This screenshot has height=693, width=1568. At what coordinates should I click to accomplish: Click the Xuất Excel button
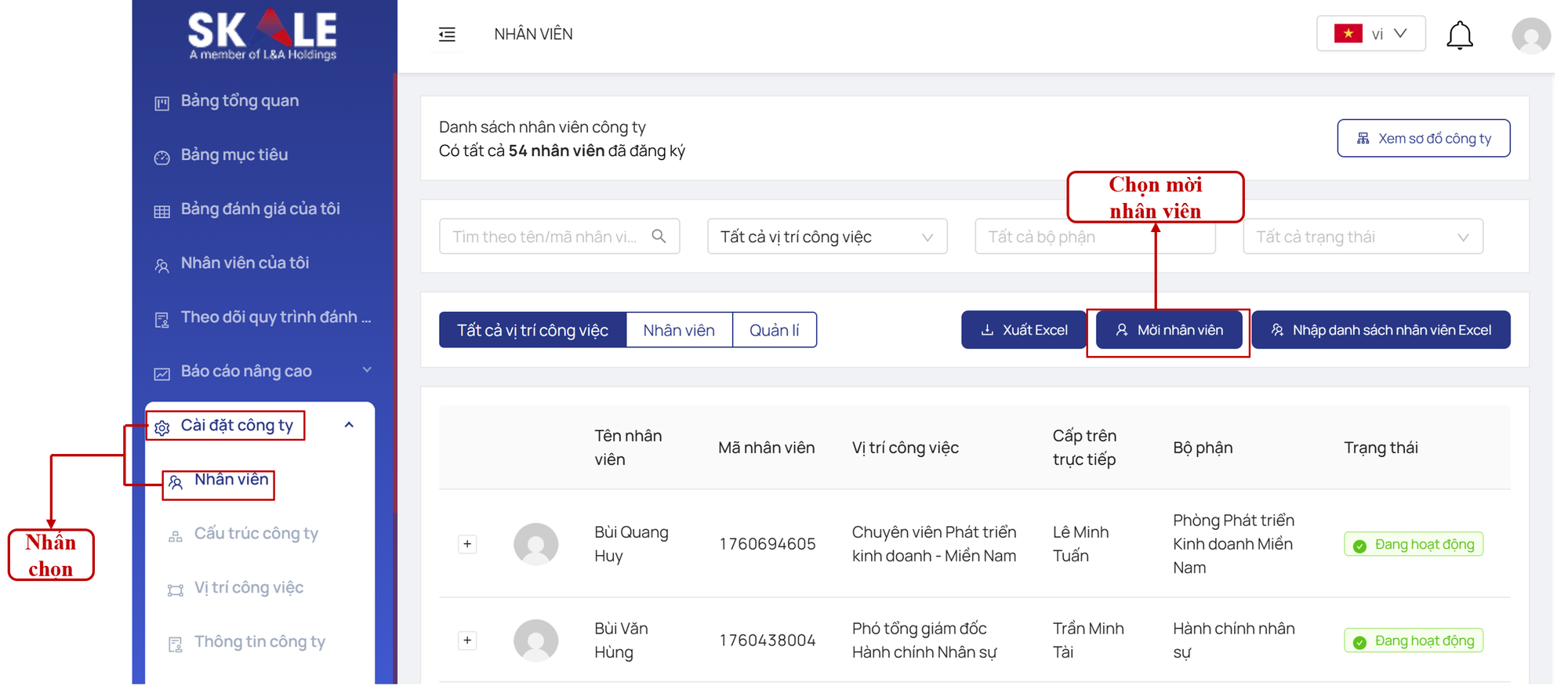(x=1023, y=330)
